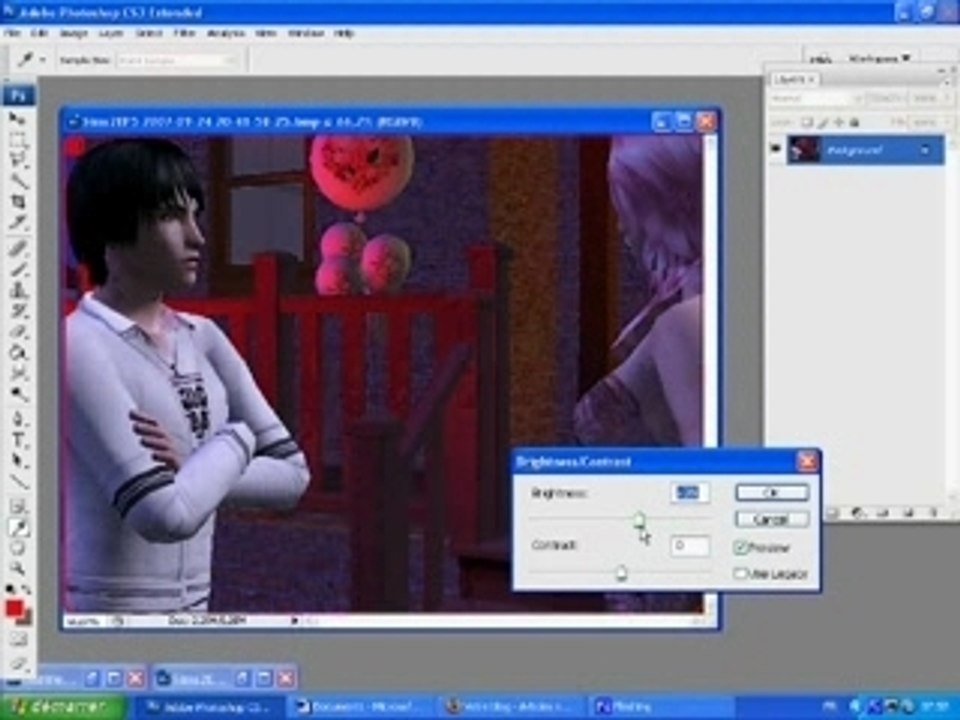
Task: Select the Rectangular Marquee tool
Action: click(x=18, y=139)
